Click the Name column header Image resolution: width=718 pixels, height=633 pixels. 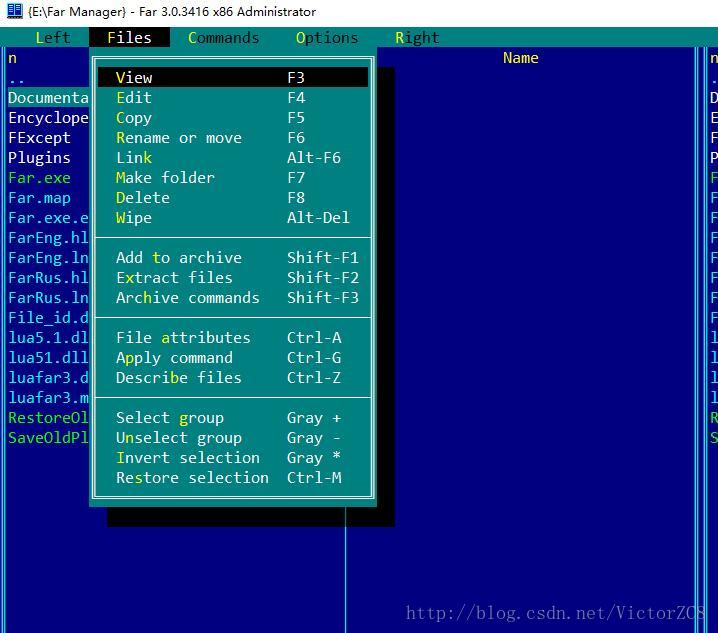click(x=521, y=58)
